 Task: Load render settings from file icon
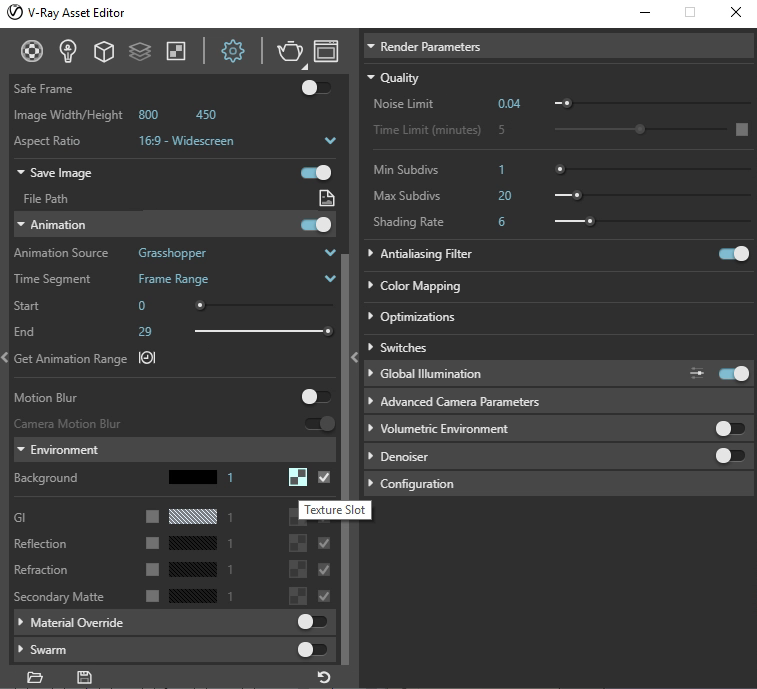click(35, 677)
